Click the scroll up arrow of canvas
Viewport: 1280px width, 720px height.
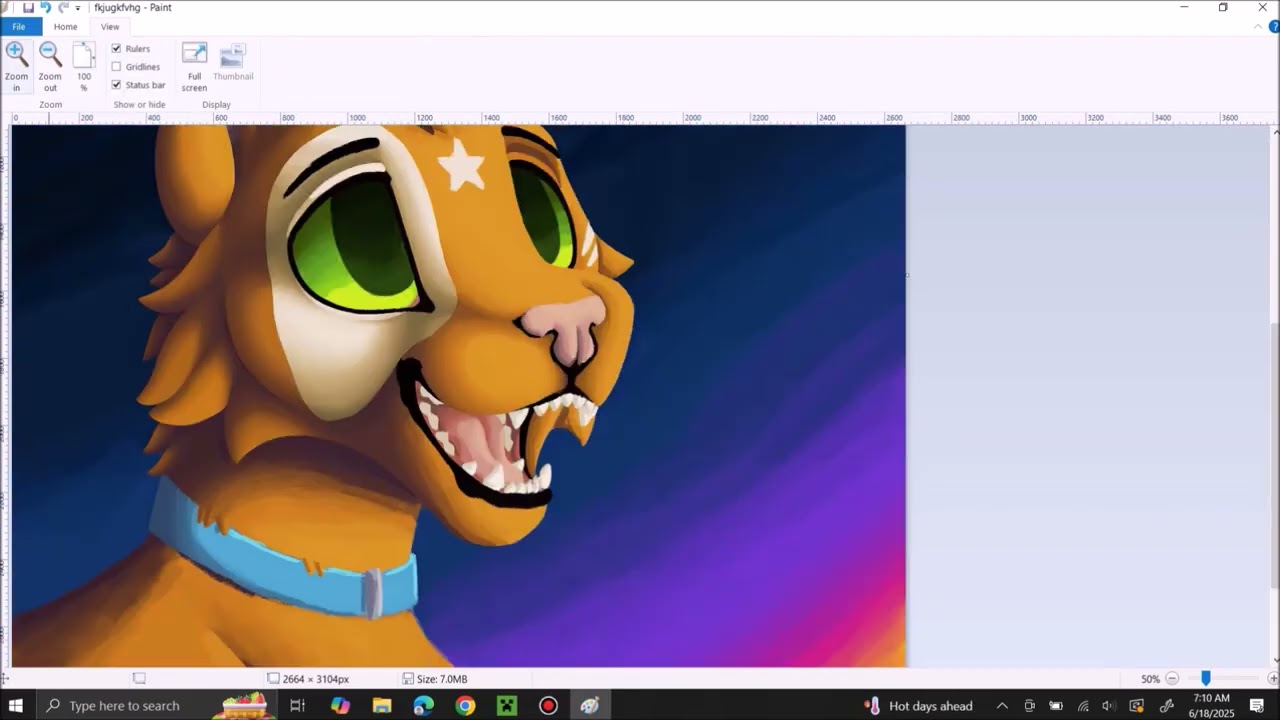(x=1274, y=131)
